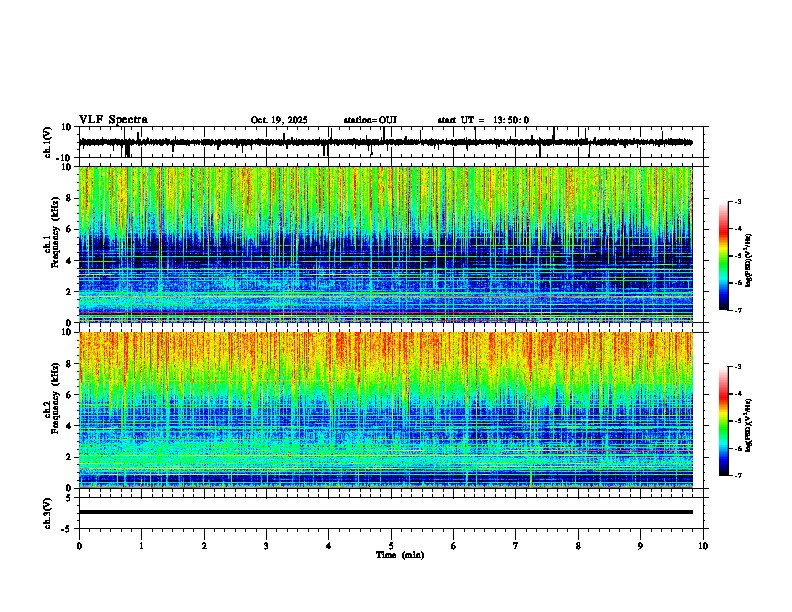Viewport: 792px width, 612px height.
Task: Click the ch.2 colorbar log(PSD) label
Action: [748, 425]
